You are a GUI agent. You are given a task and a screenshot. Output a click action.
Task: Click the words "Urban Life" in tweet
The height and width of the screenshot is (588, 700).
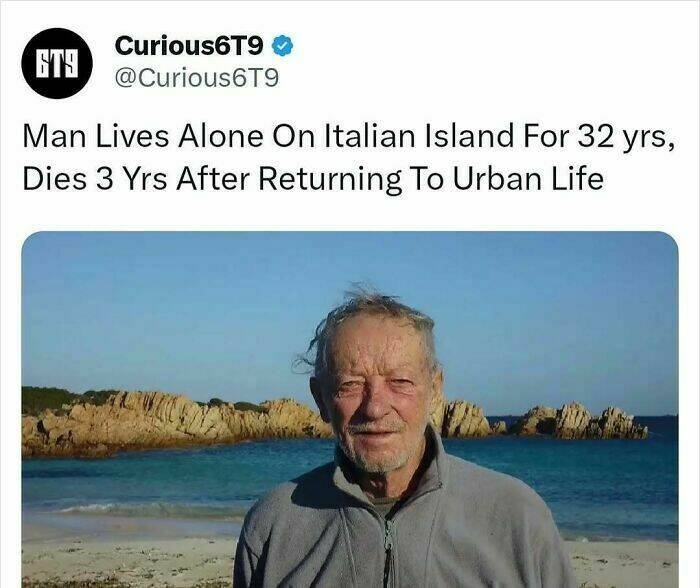[x=528, y=178]
